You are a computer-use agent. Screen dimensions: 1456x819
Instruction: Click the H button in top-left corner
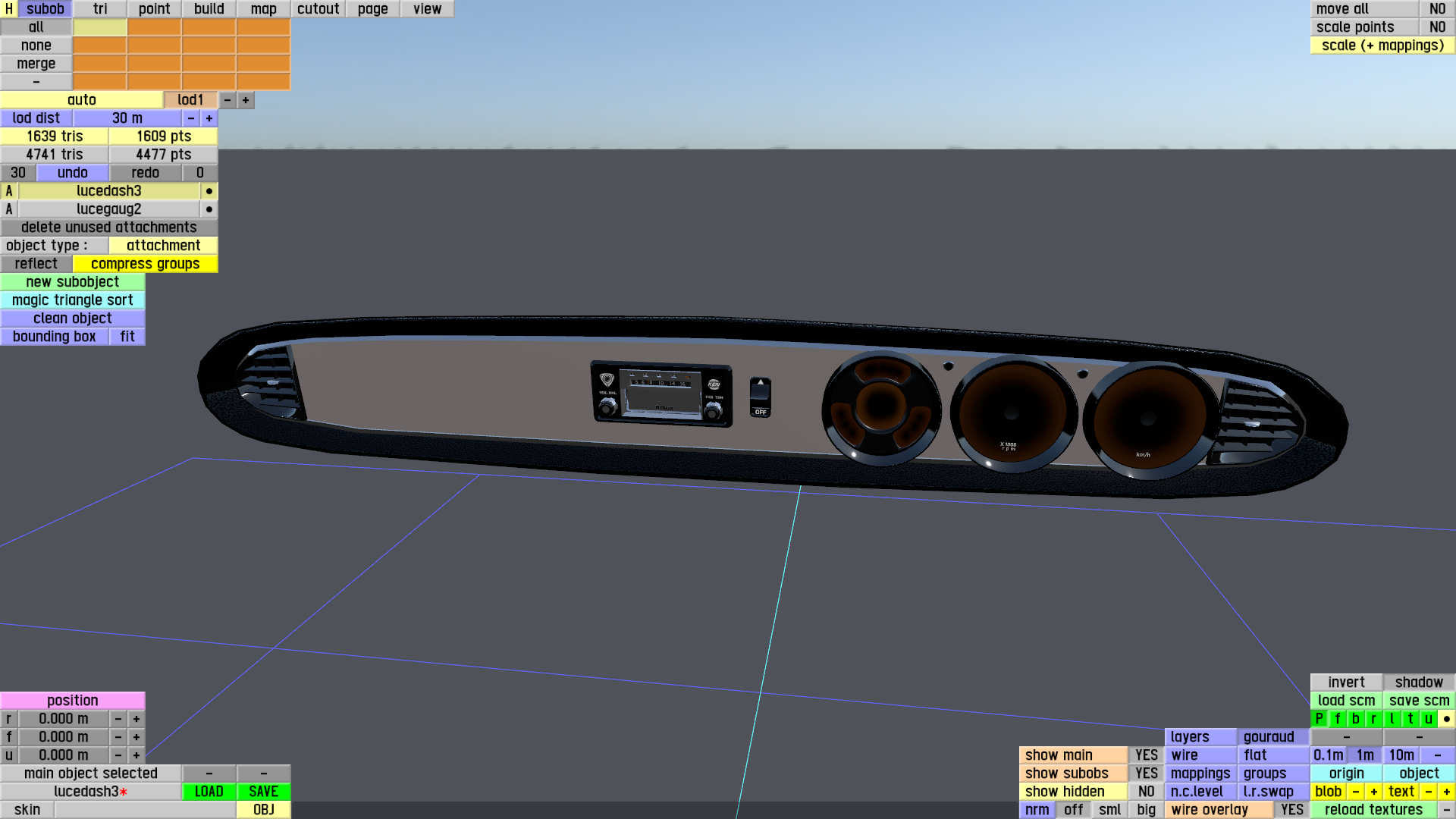(x=9, y=9)
